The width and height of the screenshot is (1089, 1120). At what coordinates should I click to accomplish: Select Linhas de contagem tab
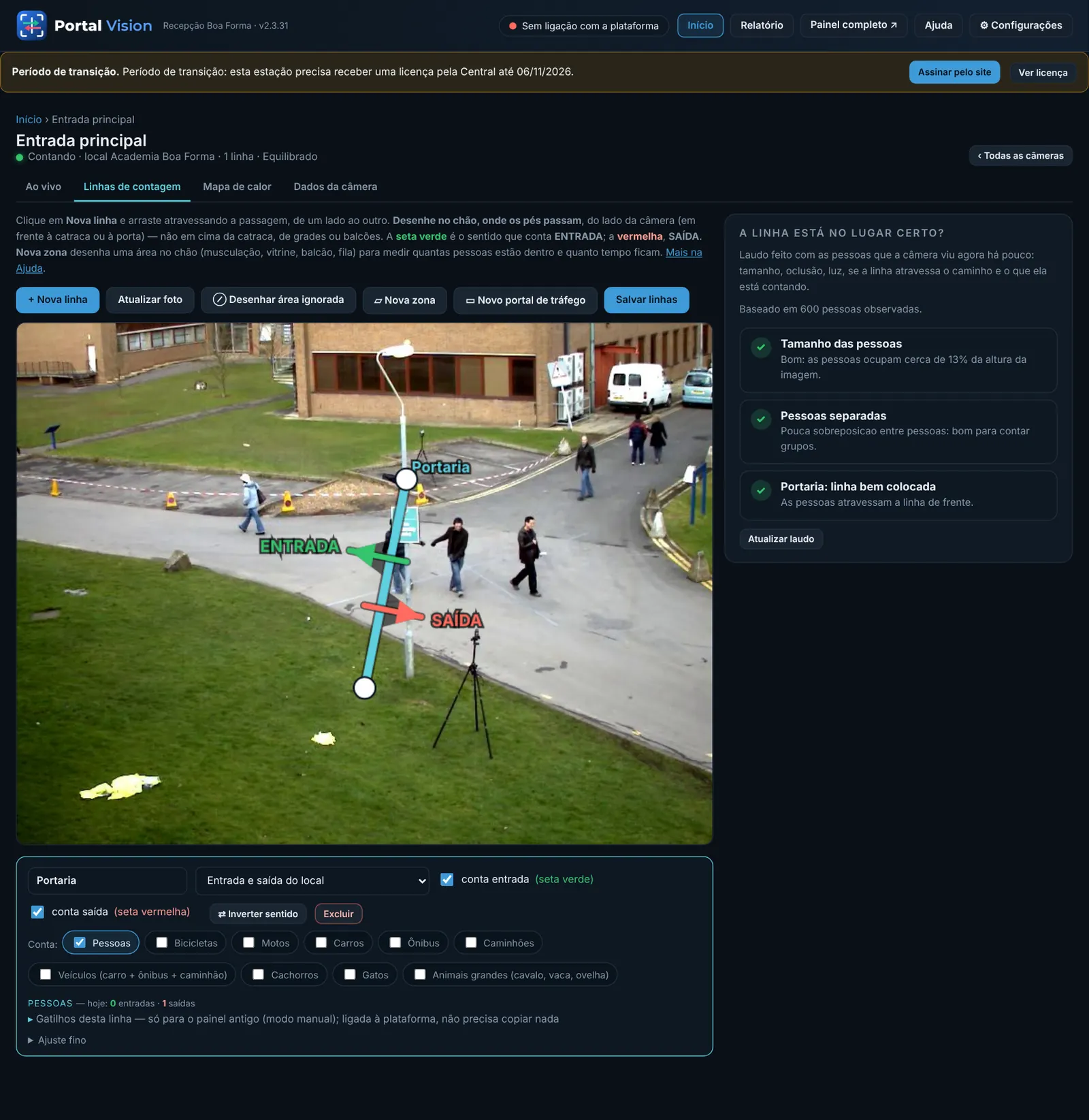132,187
